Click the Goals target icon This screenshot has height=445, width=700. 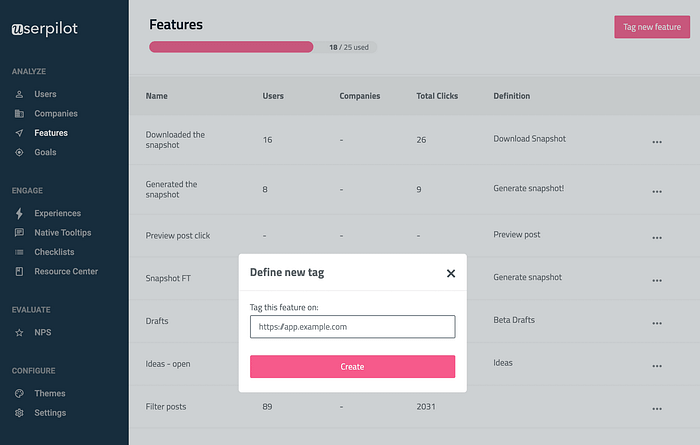[x=20, y=153]
